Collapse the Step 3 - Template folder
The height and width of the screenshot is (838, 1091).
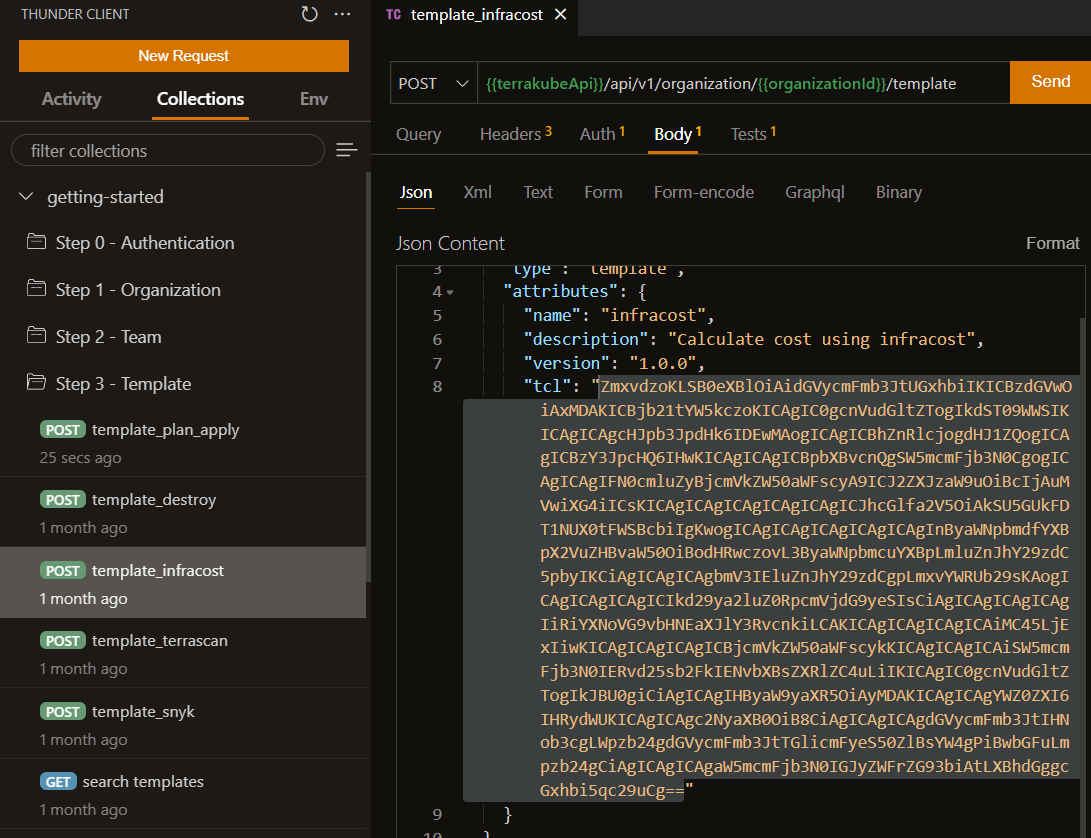pos(122,384)
